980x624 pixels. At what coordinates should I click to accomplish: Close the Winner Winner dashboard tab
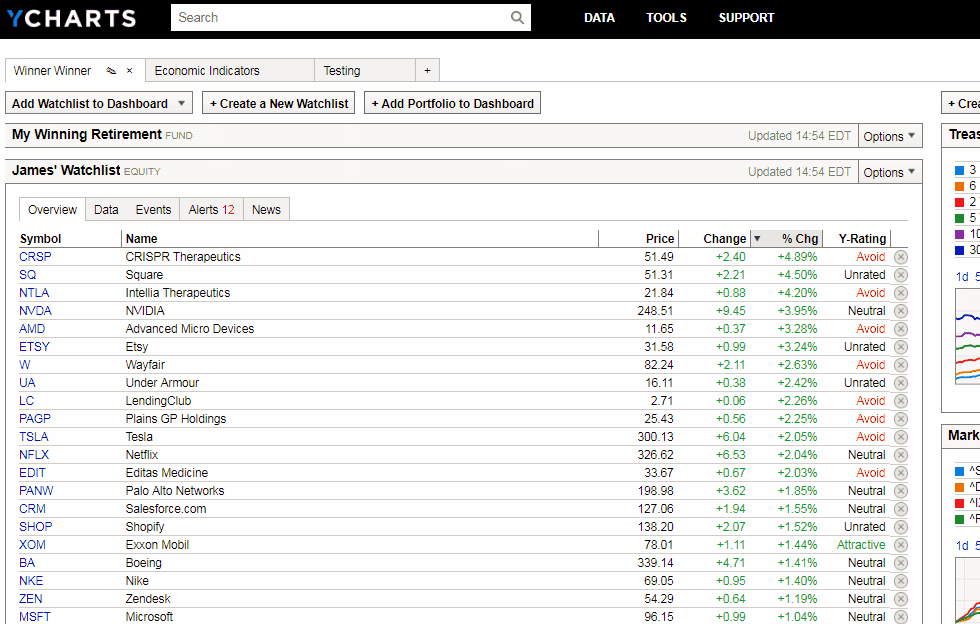point(129,71)
